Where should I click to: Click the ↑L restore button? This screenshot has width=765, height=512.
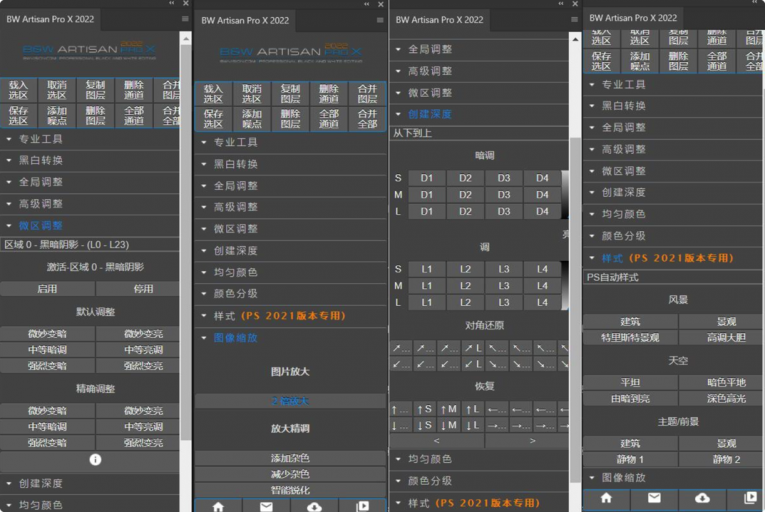pos(472,409)
